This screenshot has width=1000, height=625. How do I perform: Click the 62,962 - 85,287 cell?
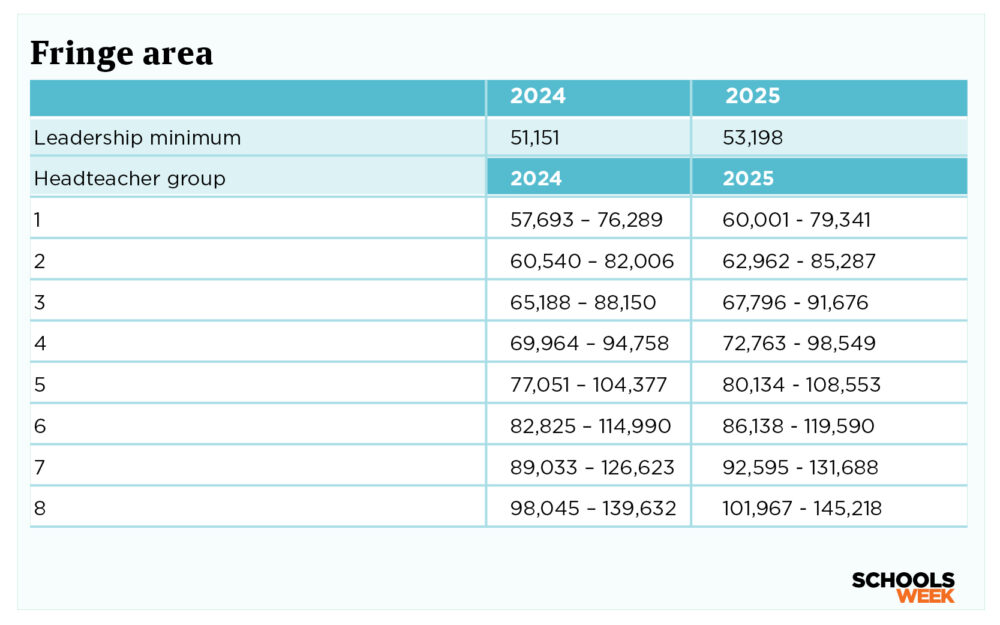799,261
